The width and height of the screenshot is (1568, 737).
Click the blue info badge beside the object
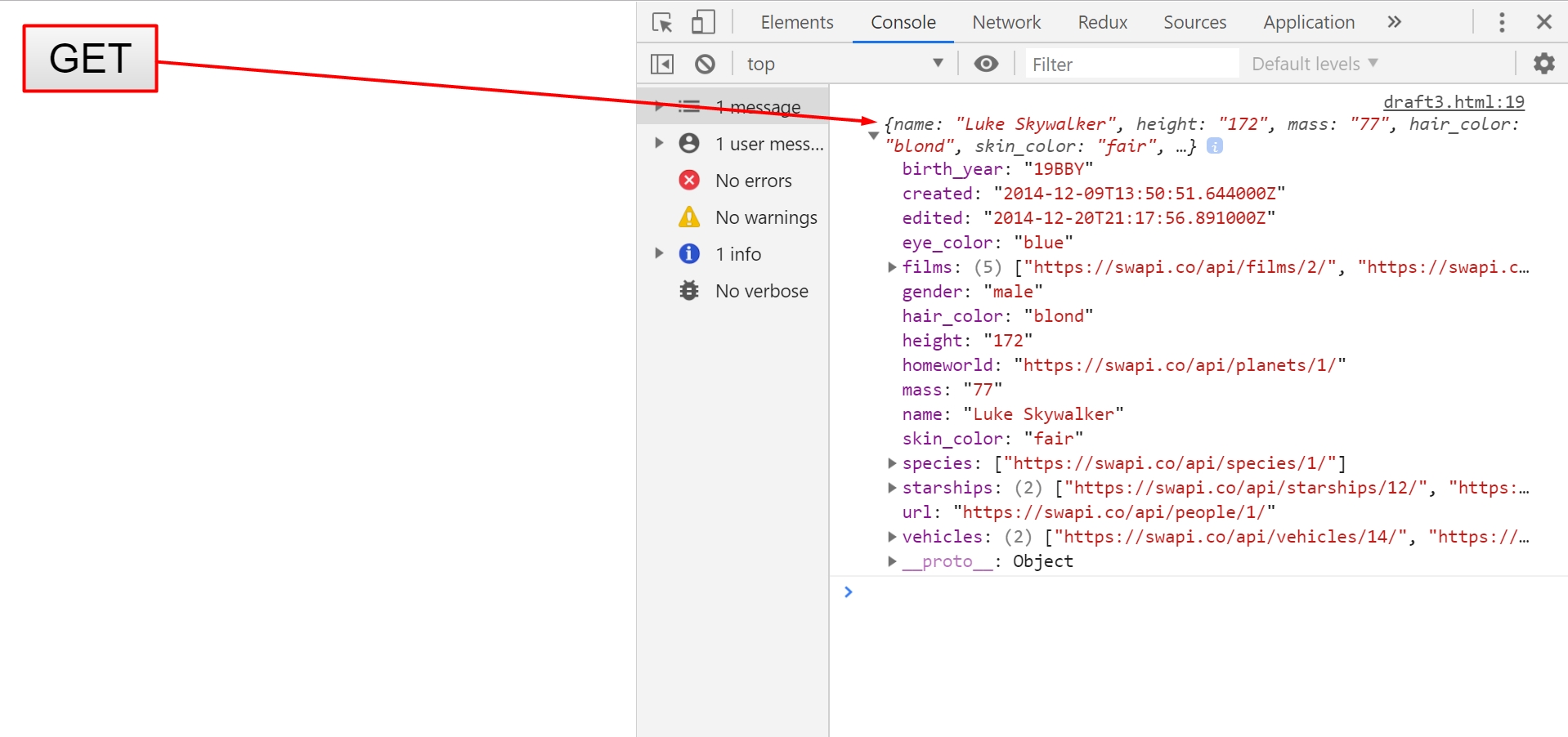[x=1215, y=146]
